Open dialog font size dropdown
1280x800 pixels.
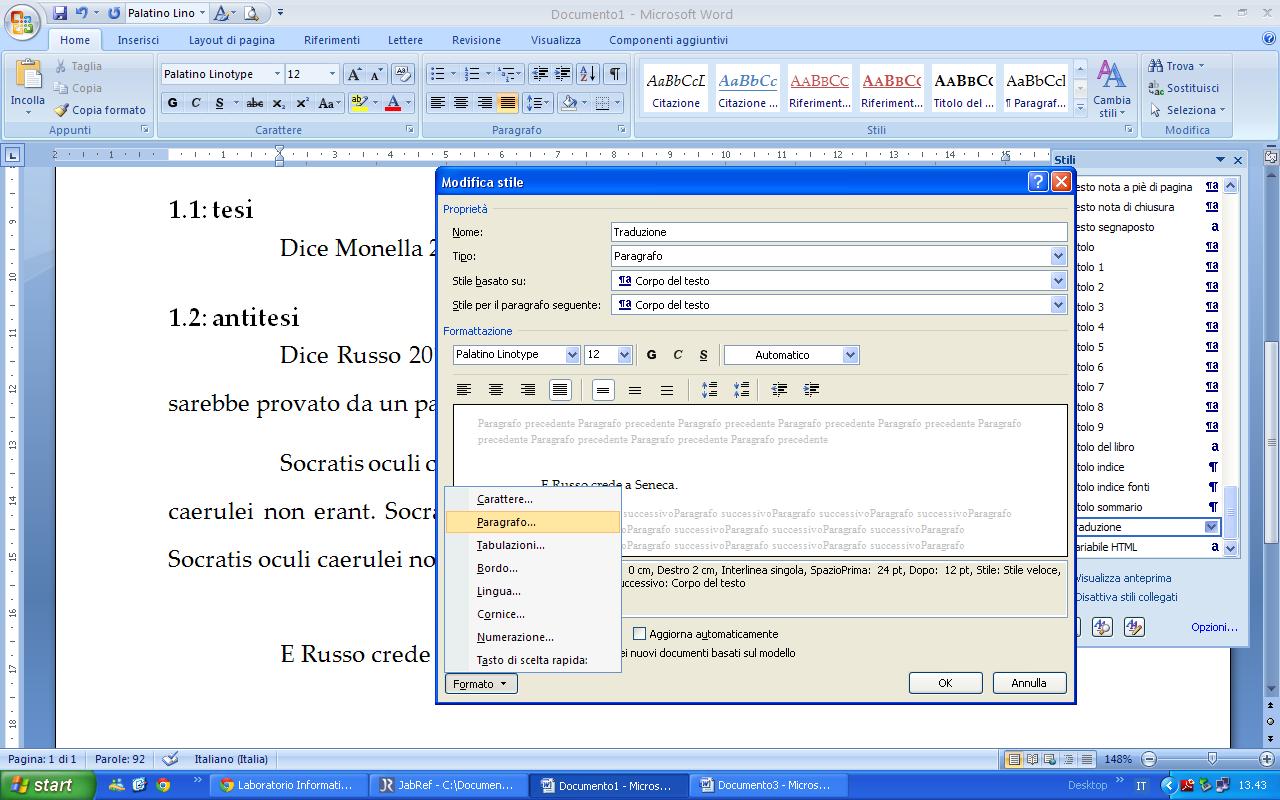pos(624,355)
